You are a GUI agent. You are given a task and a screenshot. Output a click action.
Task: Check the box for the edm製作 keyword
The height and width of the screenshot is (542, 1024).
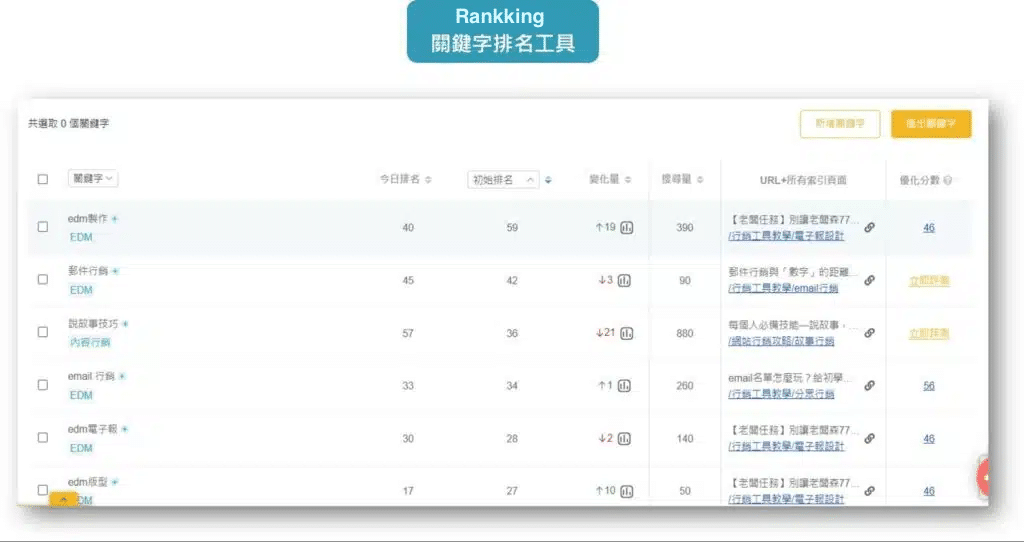coord(43,227)
